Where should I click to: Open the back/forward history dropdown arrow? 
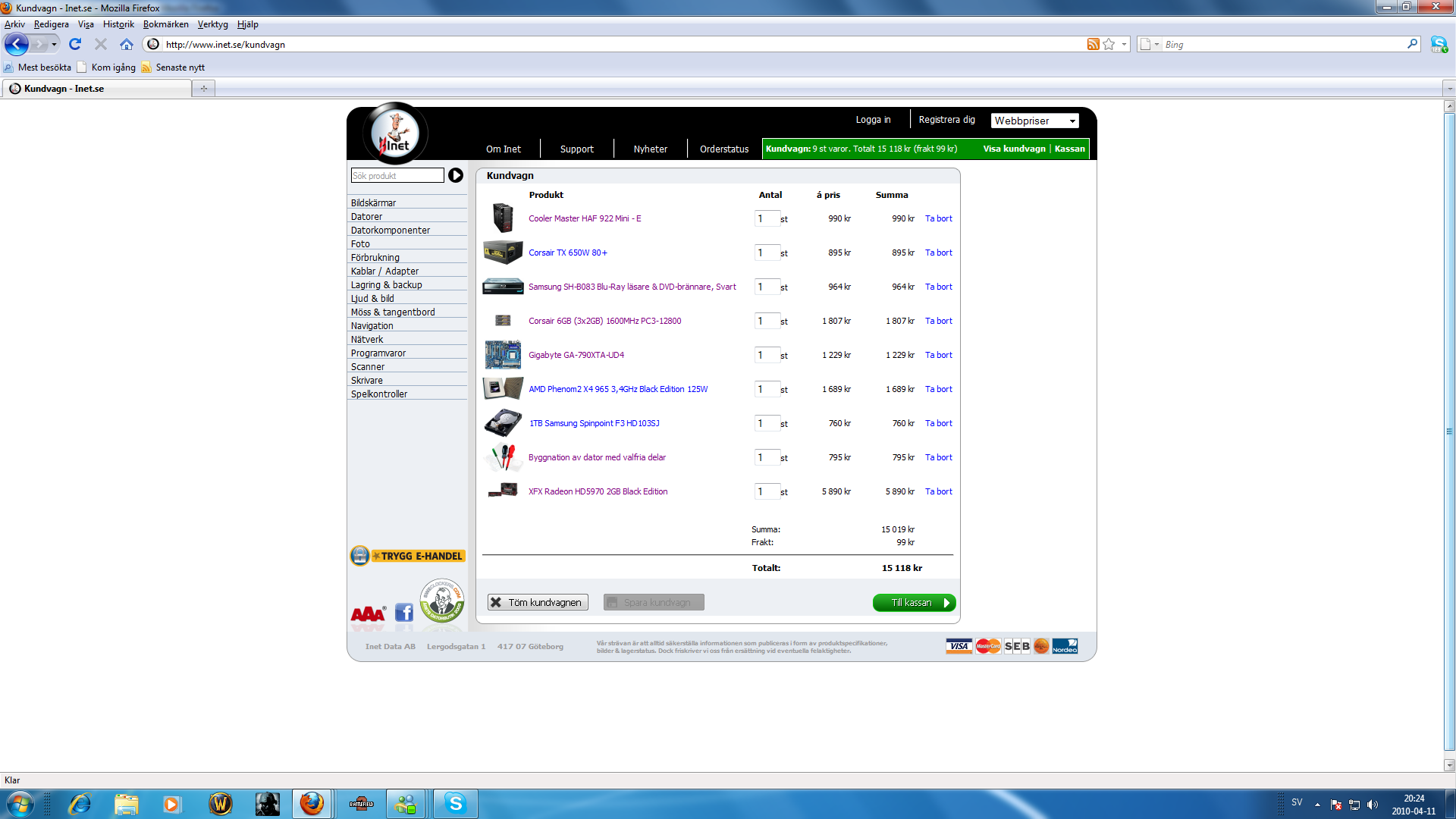point(54,44)
